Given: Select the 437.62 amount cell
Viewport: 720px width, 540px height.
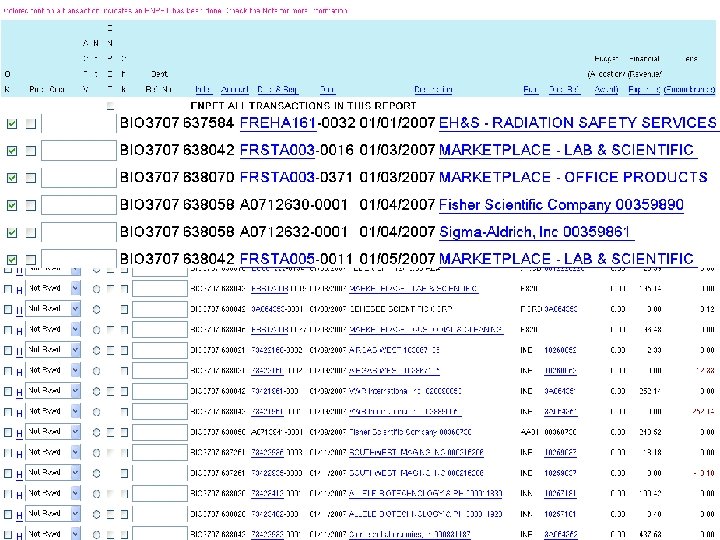Looking at the screenshot, I should click(x=650, y=534).
